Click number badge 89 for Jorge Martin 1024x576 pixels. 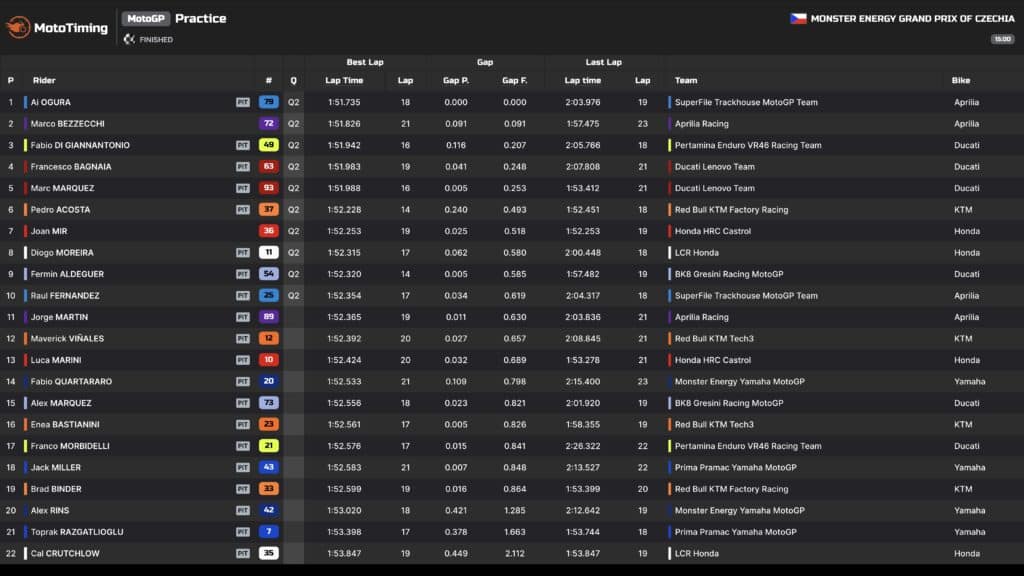[x=268, y=317]
